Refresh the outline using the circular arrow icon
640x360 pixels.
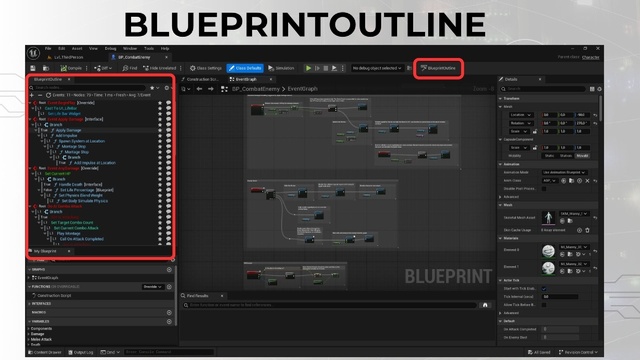click(x=48, y=95)
